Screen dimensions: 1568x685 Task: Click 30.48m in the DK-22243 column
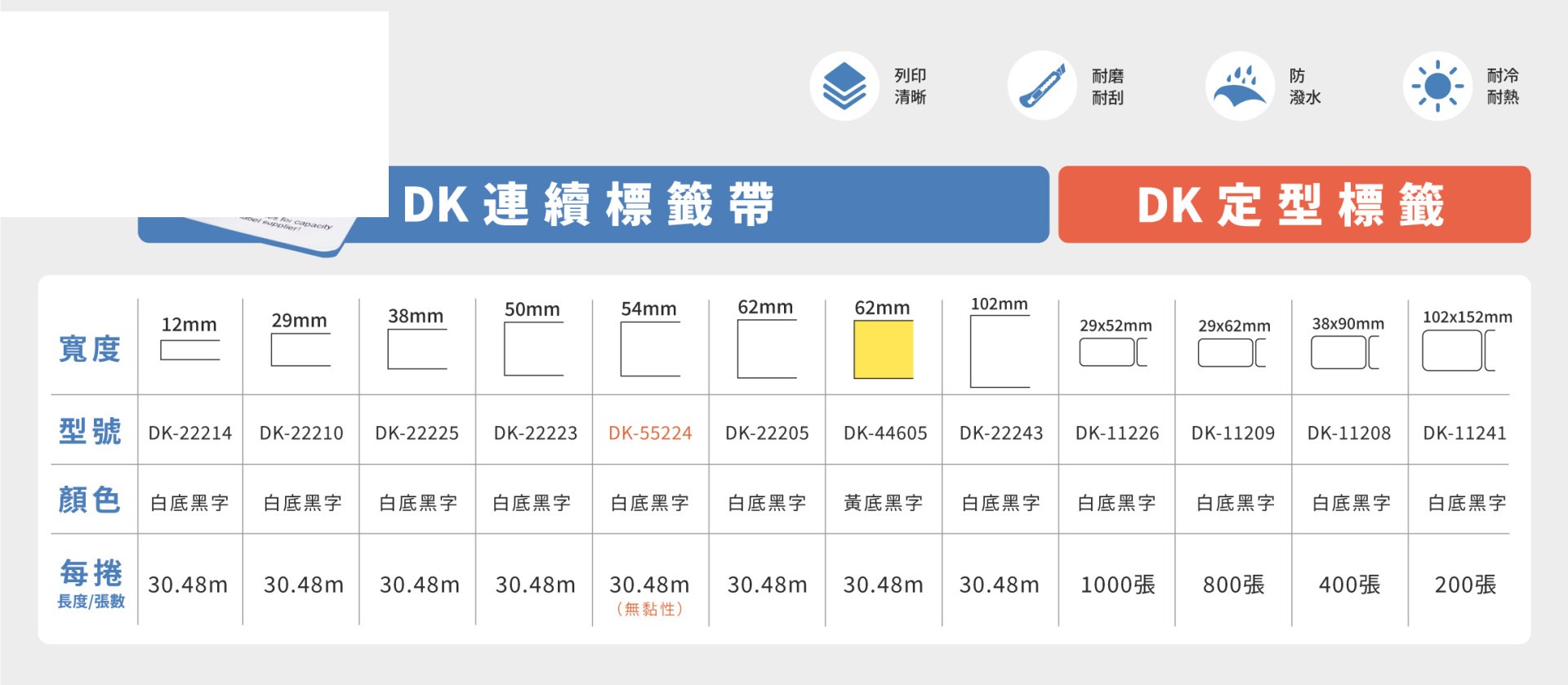pos(1000,585)
